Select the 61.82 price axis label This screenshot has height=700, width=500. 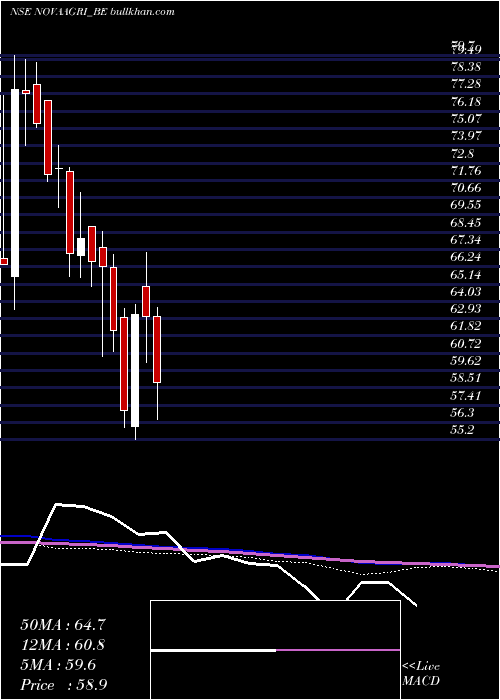(x=466, y=326)
